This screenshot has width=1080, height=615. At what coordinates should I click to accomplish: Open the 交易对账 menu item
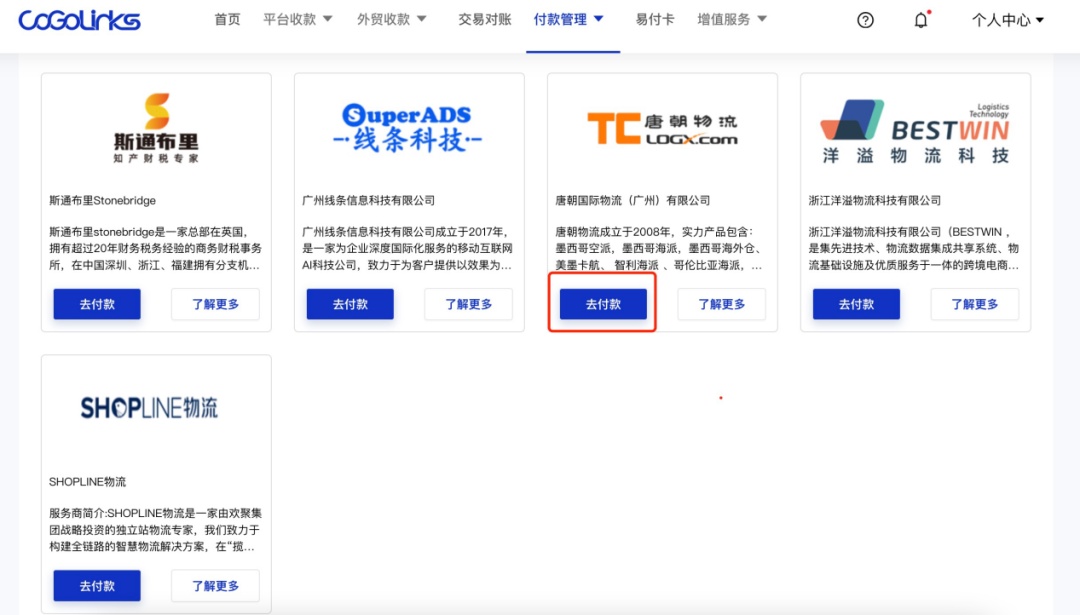485,19
